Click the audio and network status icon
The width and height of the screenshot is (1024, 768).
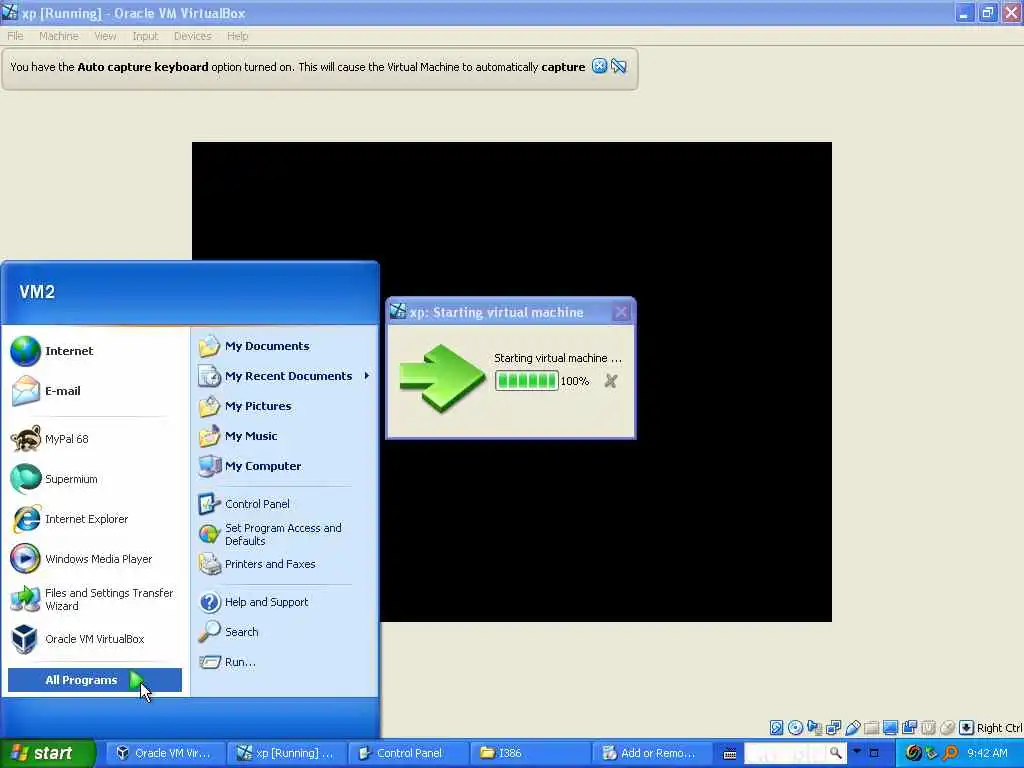tap(814, 728)
